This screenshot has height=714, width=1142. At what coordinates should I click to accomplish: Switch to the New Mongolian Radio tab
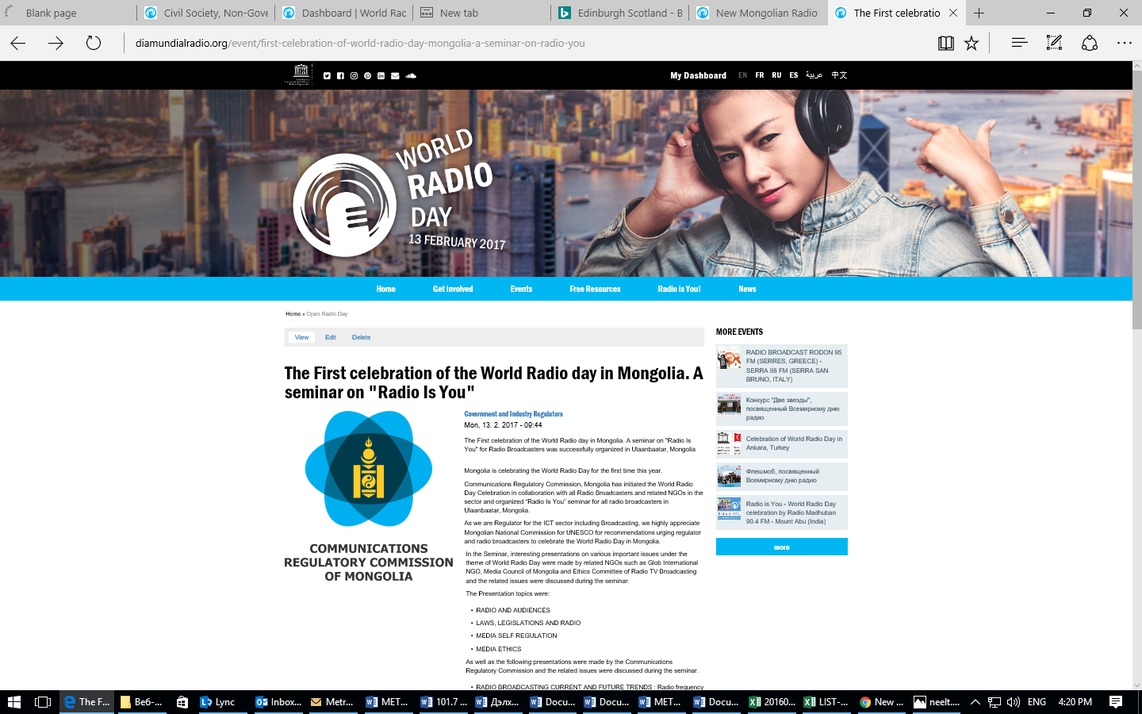[x=758, y=13]
